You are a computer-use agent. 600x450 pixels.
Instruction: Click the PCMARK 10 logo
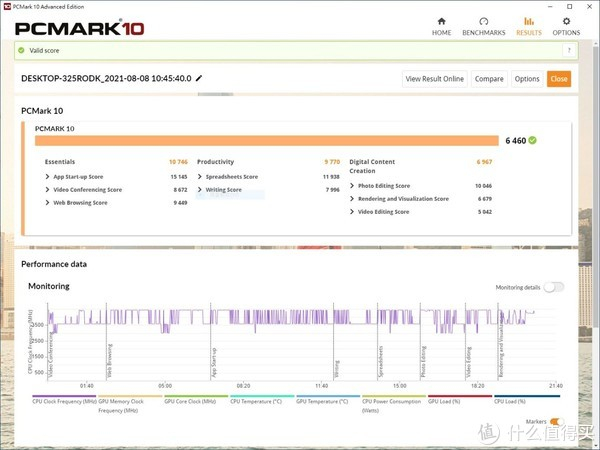pos(80,28)
